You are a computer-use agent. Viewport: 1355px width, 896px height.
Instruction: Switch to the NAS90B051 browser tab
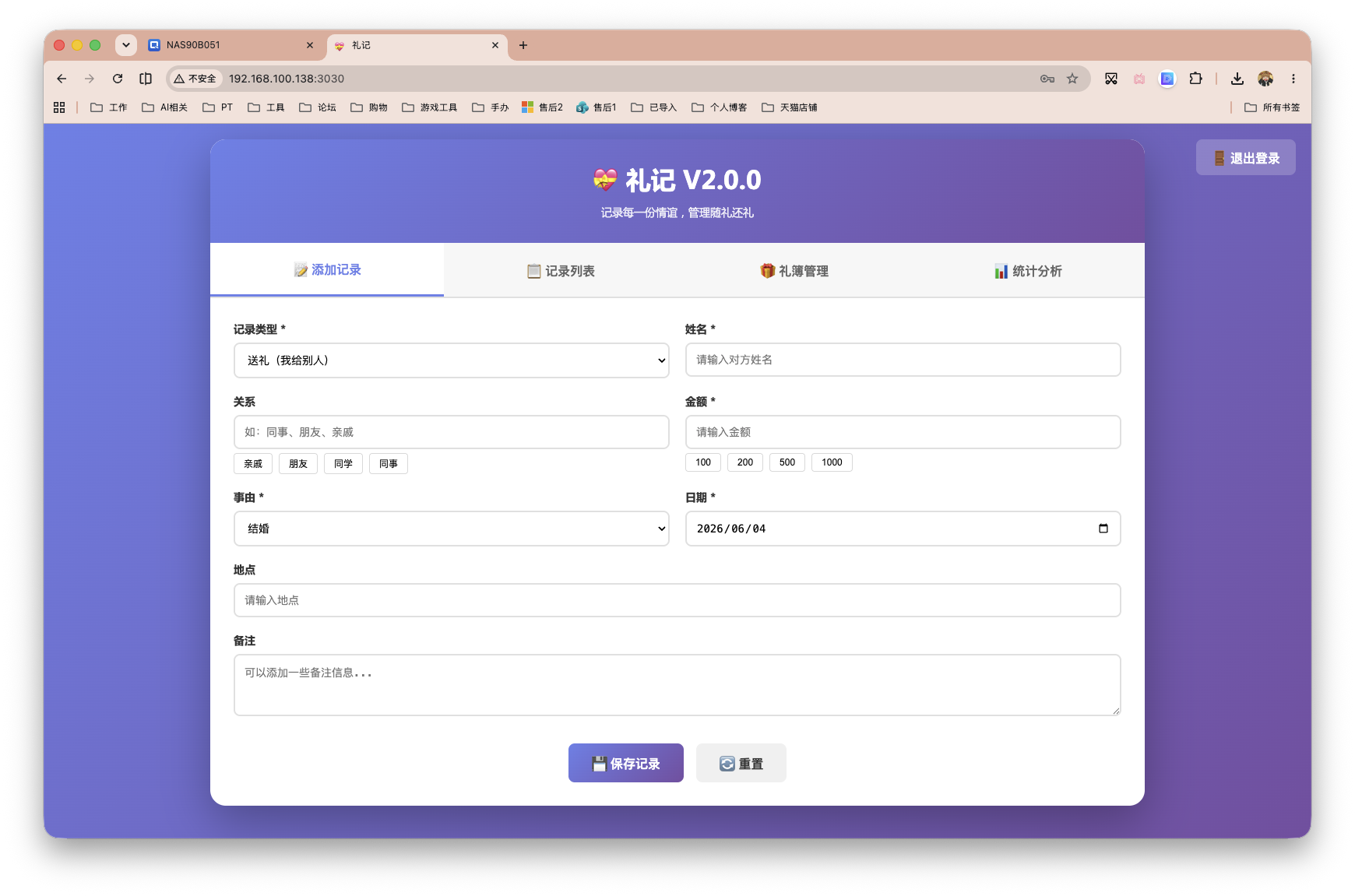tap(231, 45)
